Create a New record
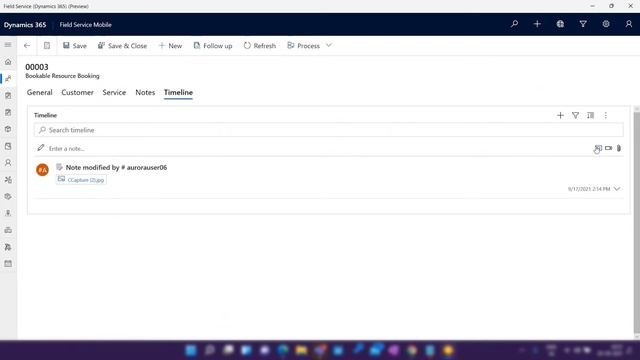Screen dimensions: 640x360 (170, 46)
